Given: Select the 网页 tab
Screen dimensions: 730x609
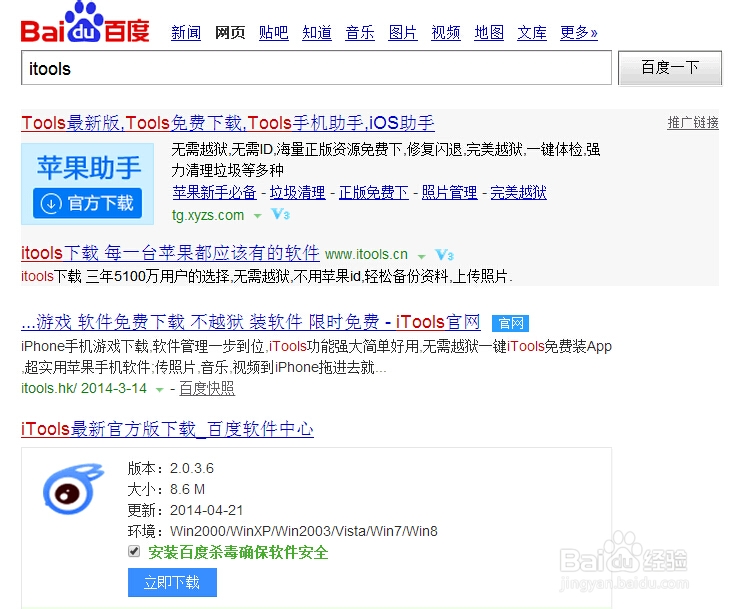Looking at the screenshot, I should pos(230,33).
